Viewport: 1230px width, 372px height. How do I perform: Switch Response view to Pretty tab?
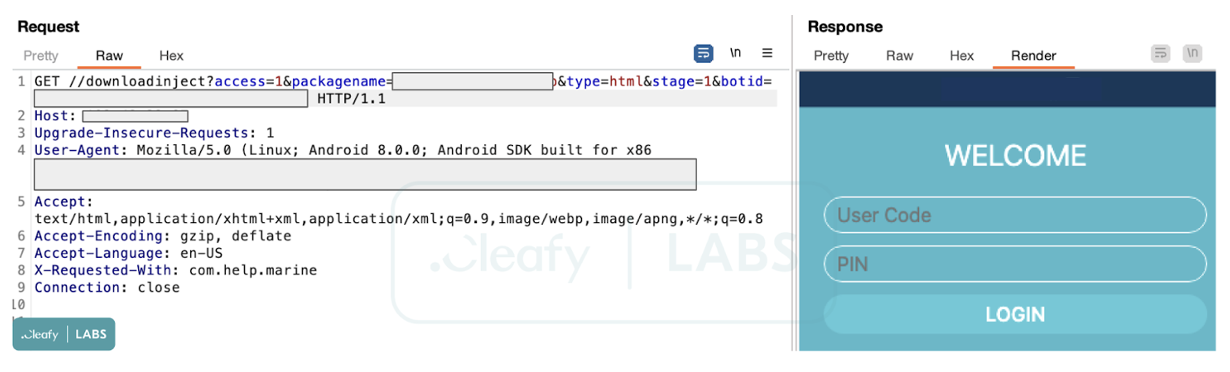831,56
